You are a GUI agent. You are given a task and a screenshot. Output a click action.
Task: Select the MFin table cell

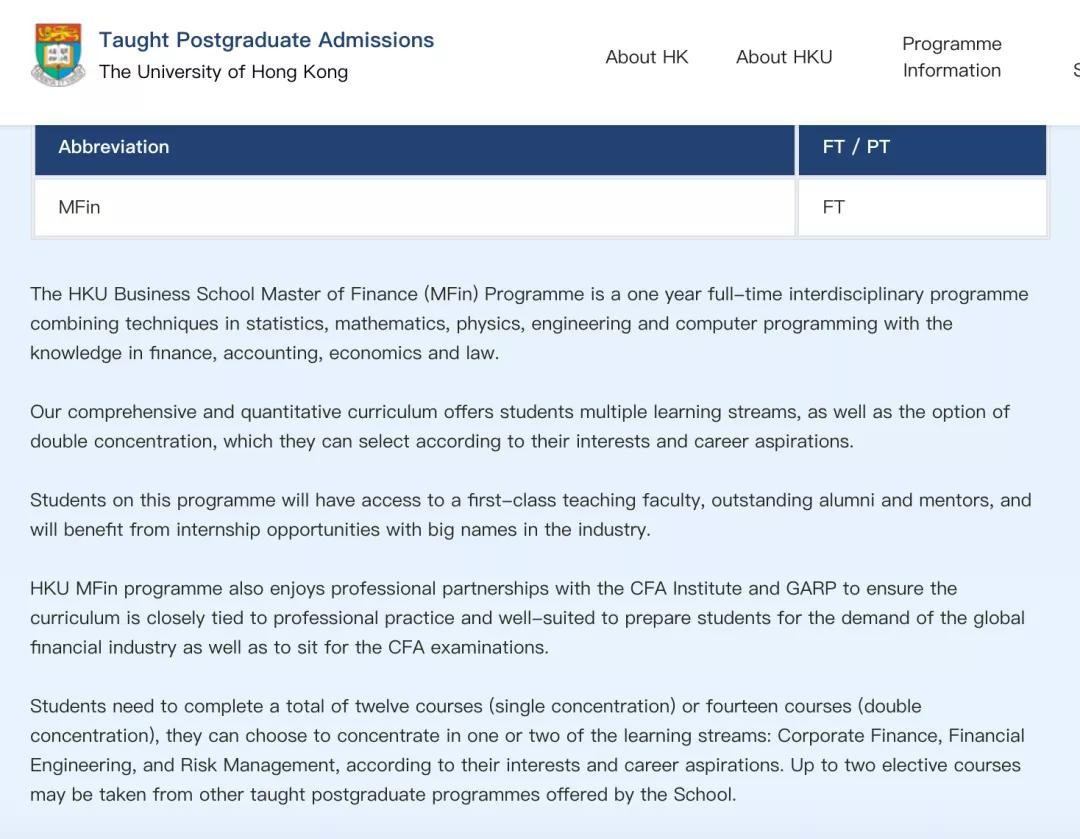[x=415, y=207]
